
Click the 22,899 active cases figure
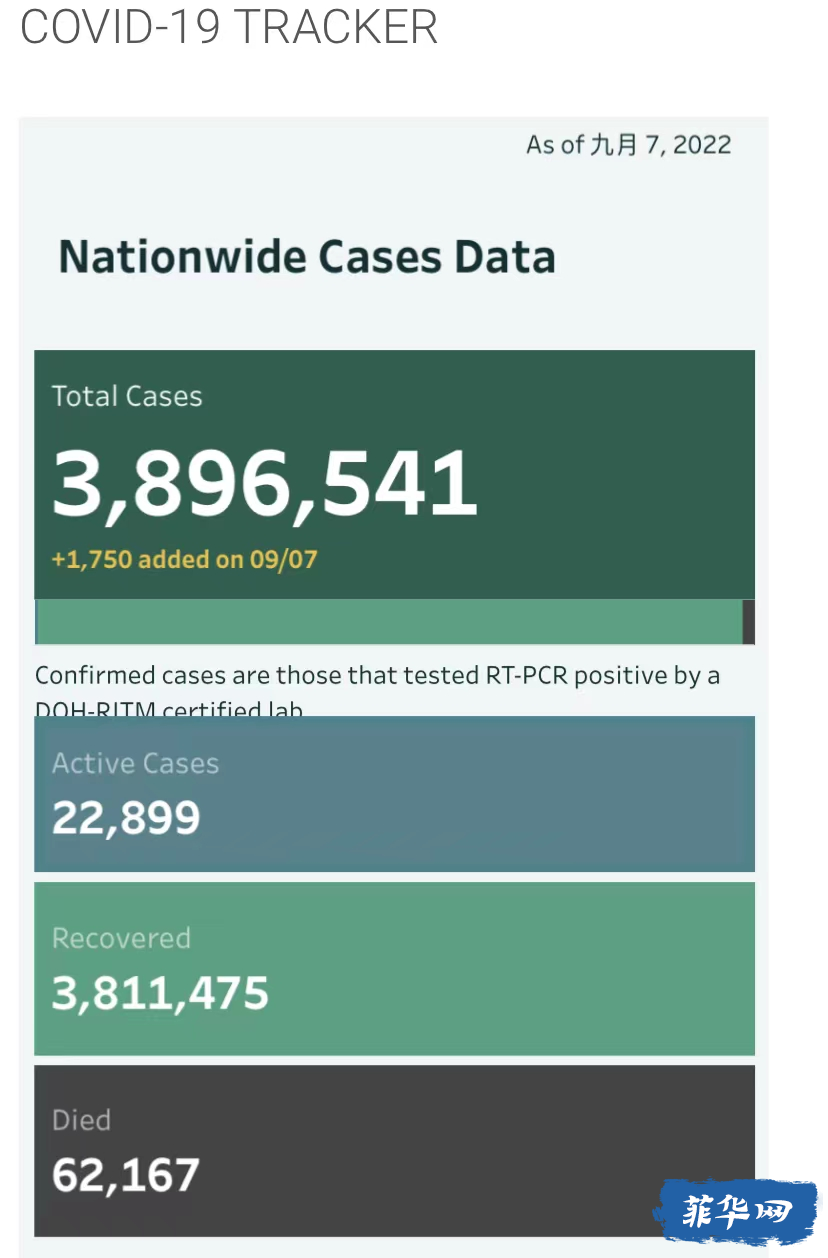click(126, 819)
